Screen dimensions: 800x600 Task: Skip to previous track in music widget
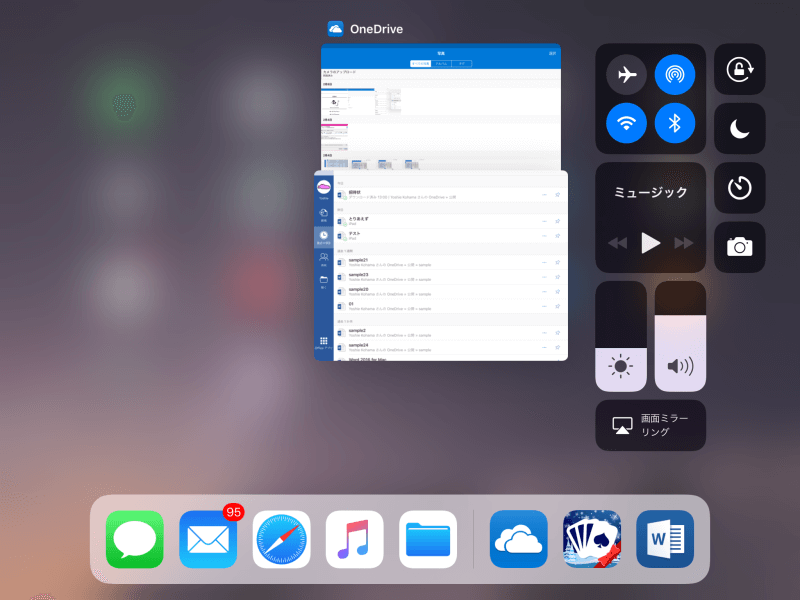click(617, 243)
